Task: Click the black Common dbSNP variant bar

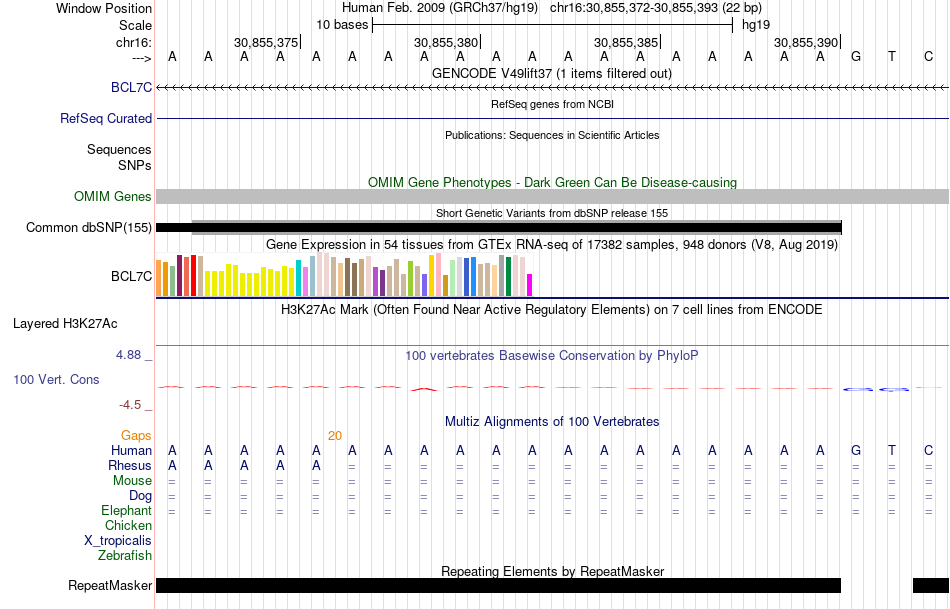Action: [499, 228]
